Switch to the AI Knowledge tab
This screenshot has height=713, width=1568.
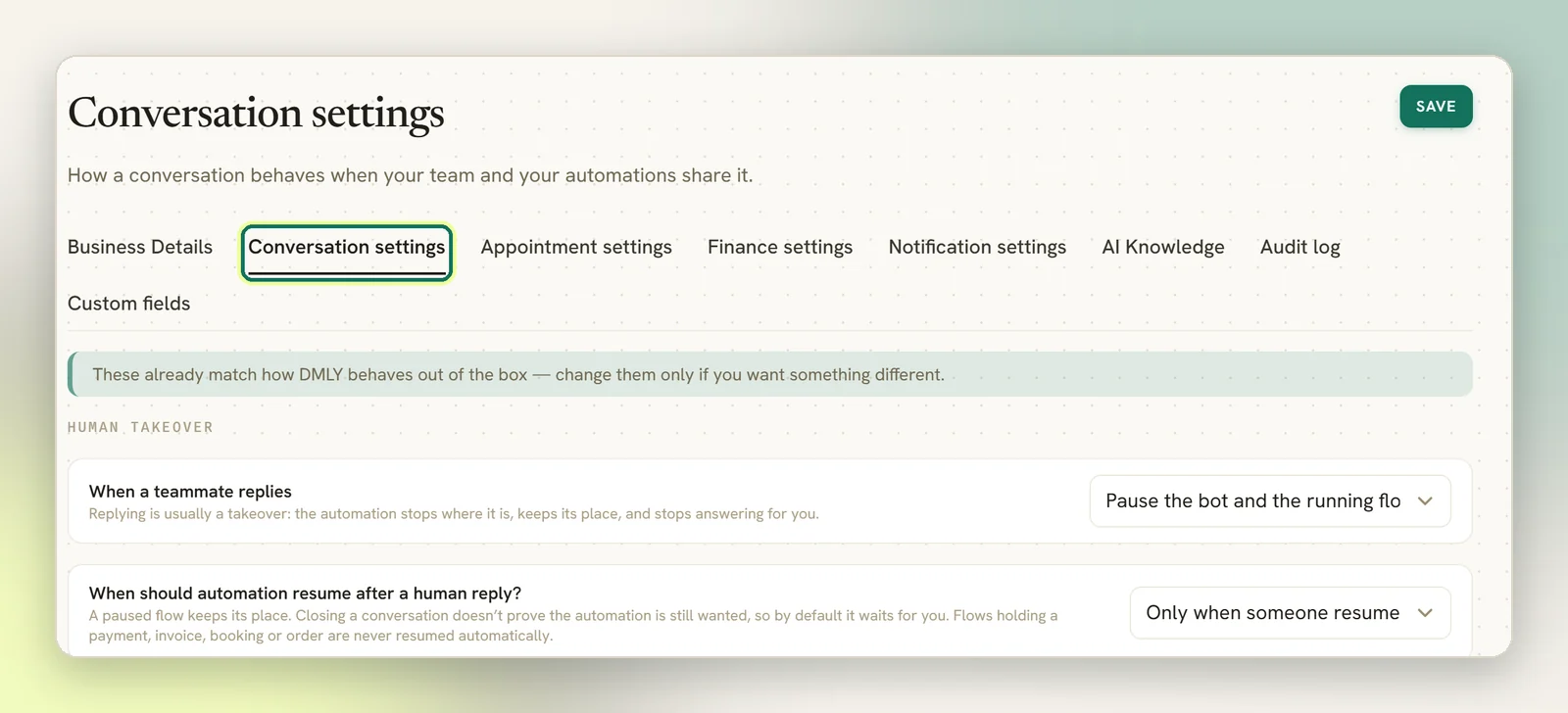pyautogui.click(x=1163, y=247)
